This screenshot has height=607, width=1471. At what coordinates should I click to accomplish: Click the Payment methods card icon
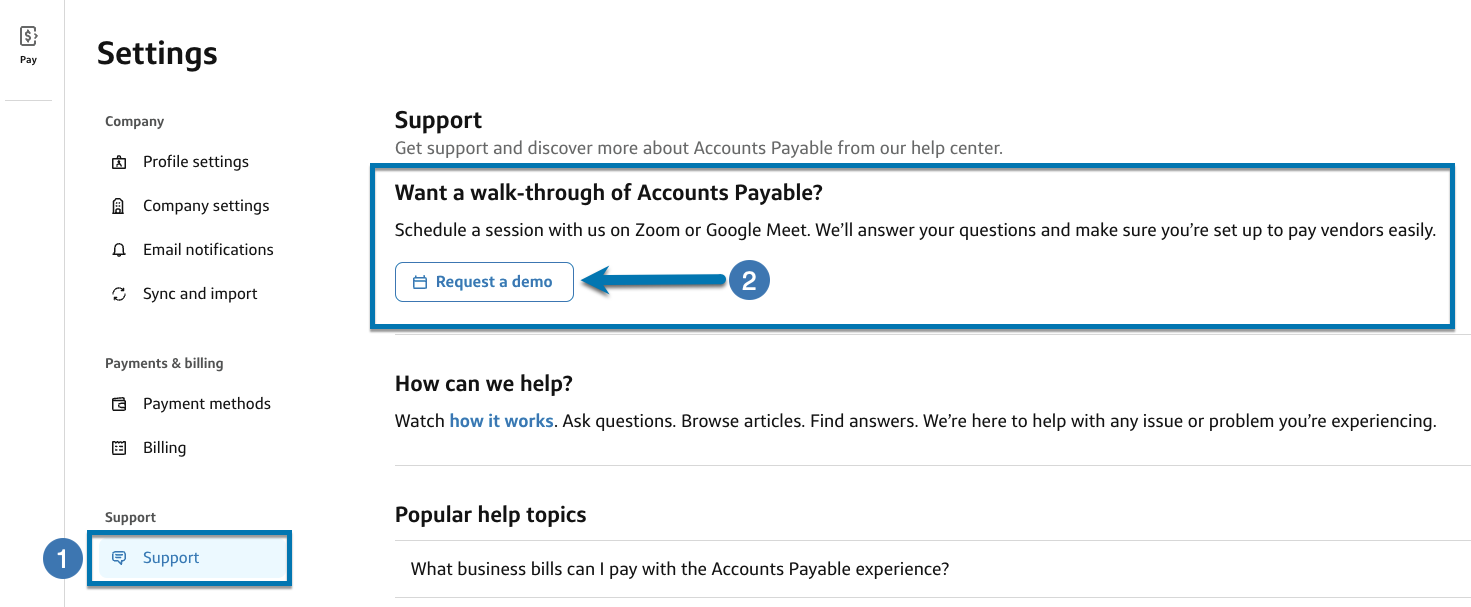tap(120, 403)
